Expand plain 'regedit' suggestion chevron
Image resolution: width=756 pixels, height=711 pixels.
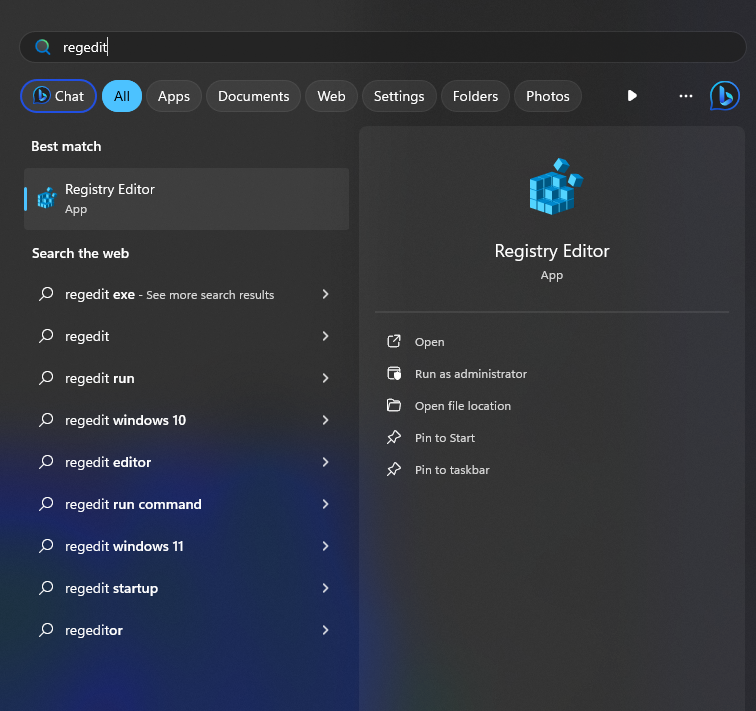(325, 336)
